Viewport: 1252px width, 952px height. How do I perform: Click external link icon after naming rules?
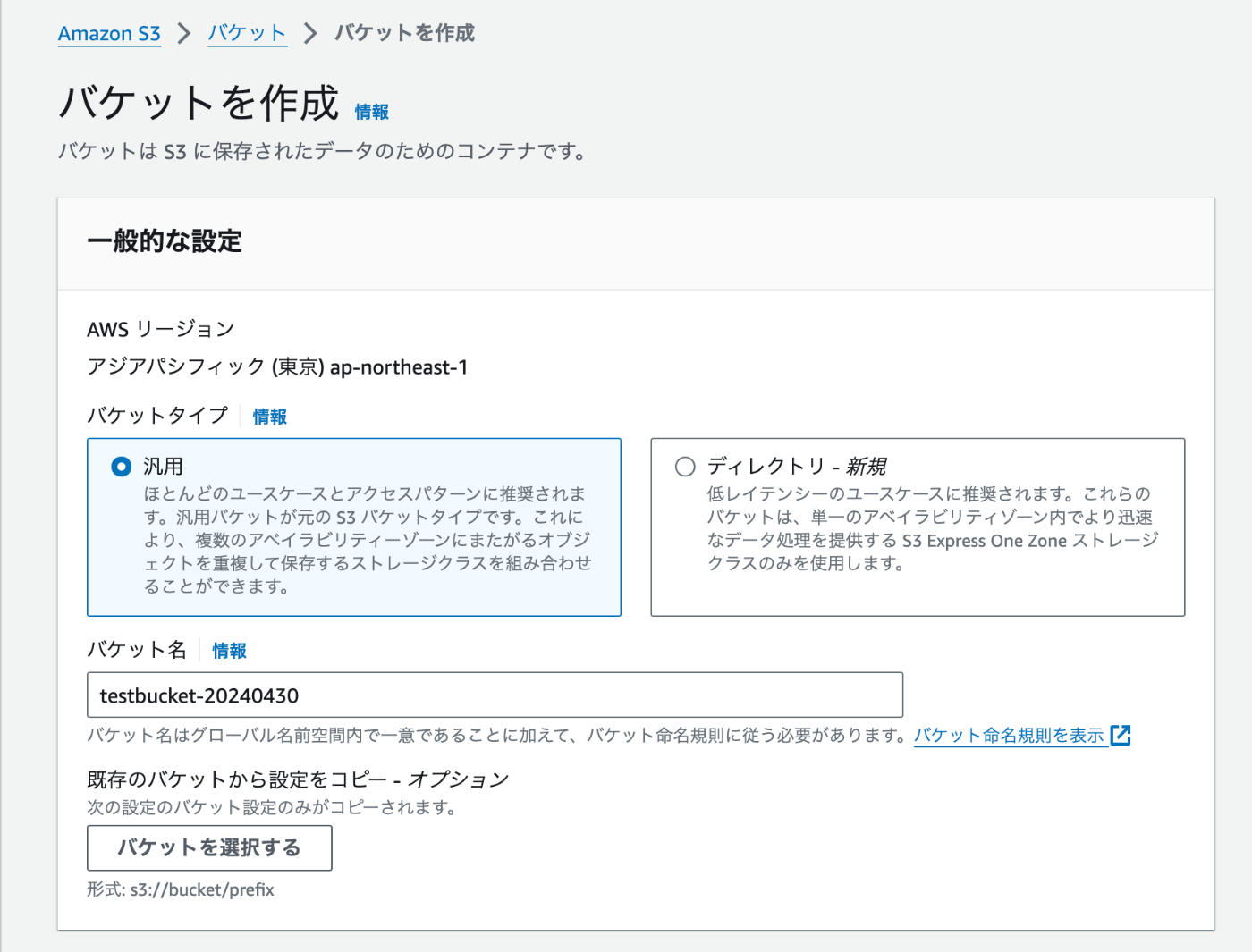coord(1121,735)
